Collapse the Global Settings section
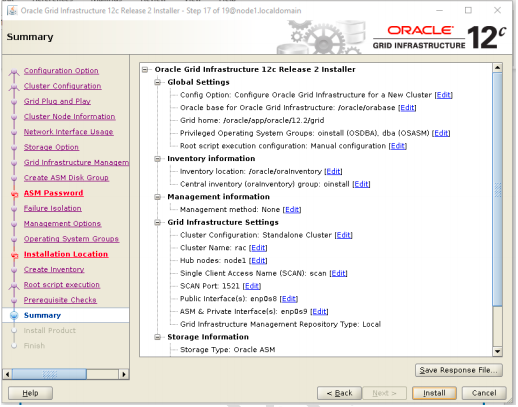Viewport: 518px width, 407px height. pos(158,82)
